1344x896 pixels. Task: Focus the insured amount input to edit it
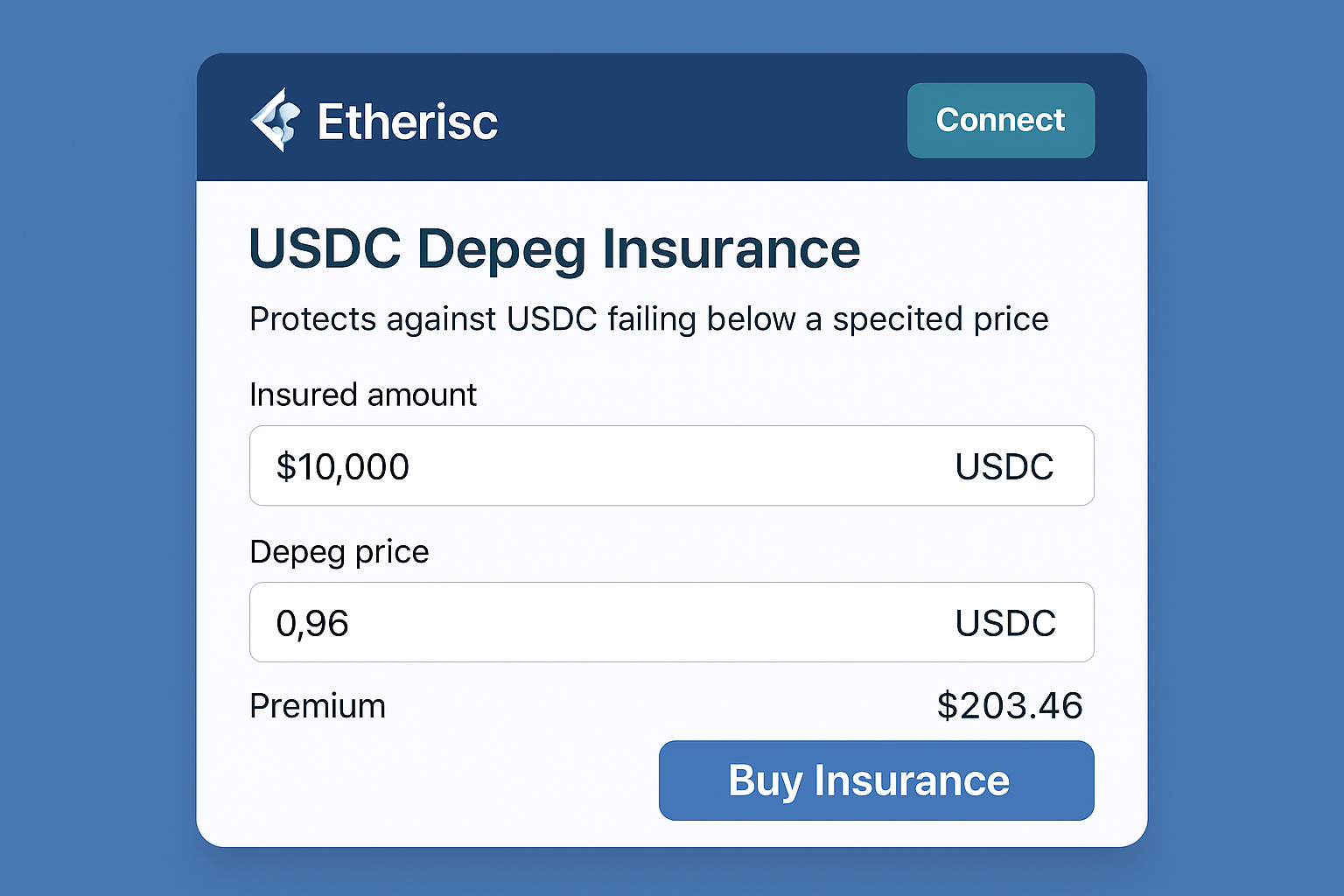[525, 466]
